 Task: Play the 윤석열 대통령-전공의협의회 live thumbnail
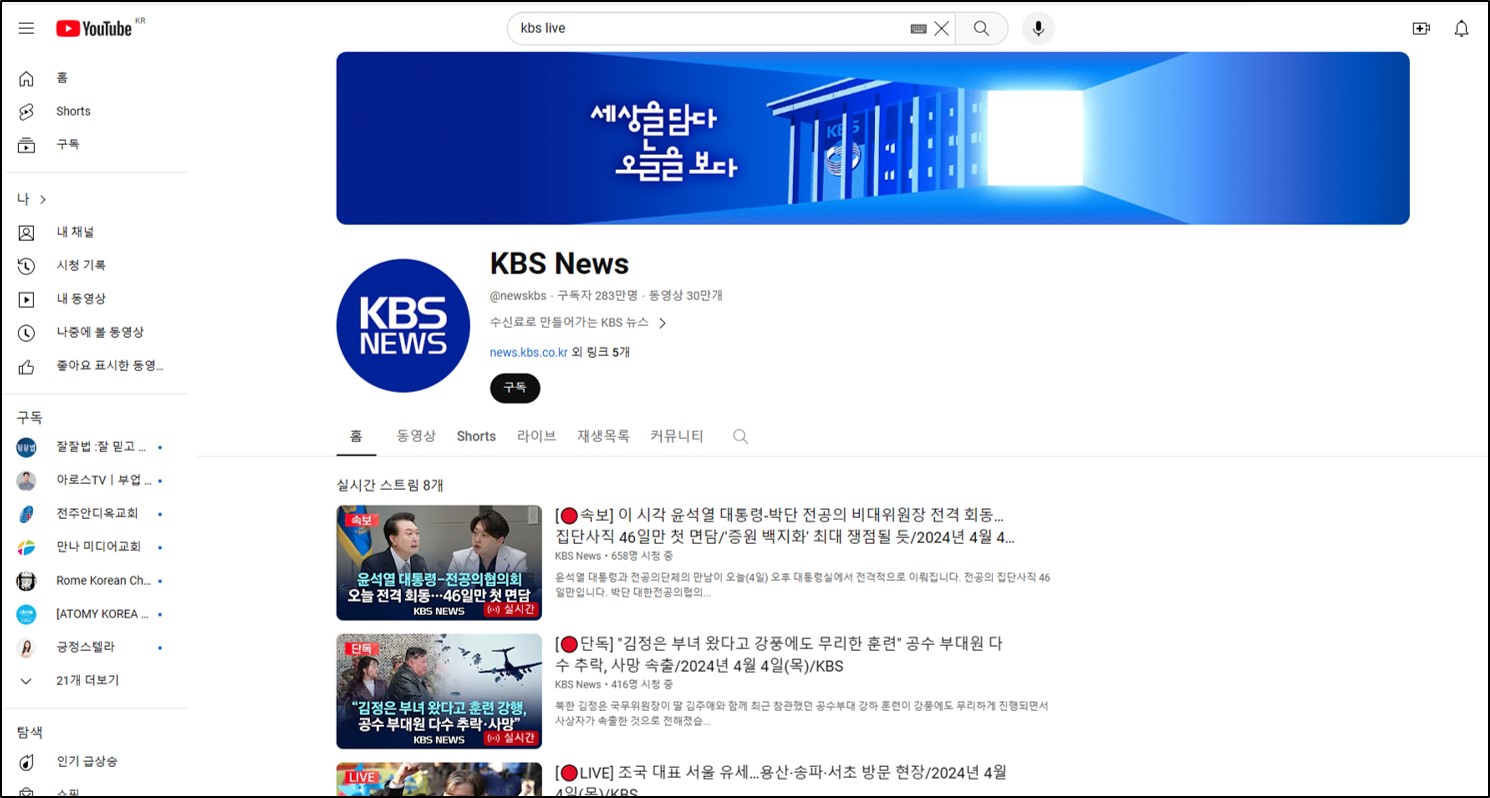point(439,563)
